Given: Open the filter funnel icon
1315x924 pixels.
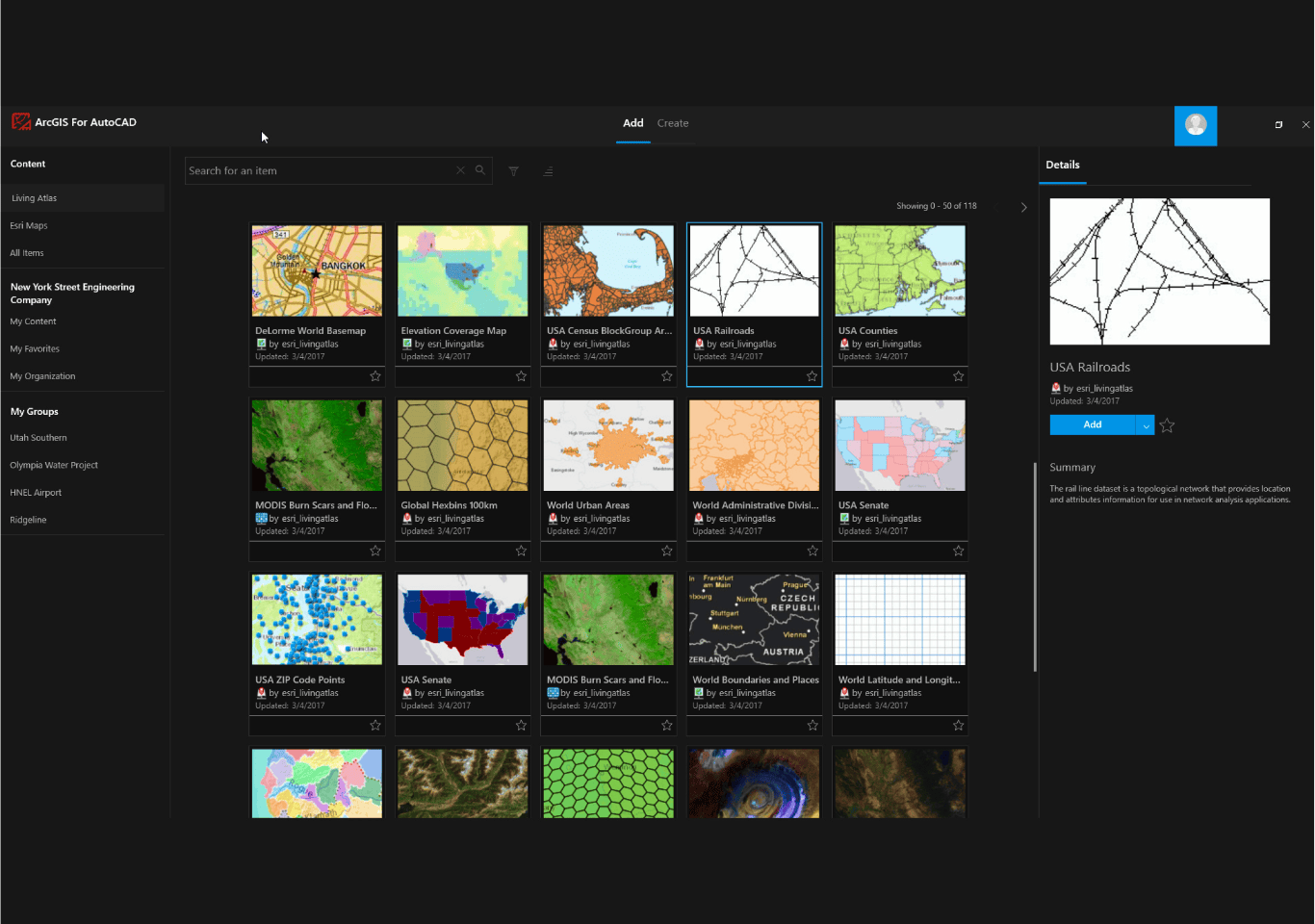Looking at the screenshot, I should point(514,171).
